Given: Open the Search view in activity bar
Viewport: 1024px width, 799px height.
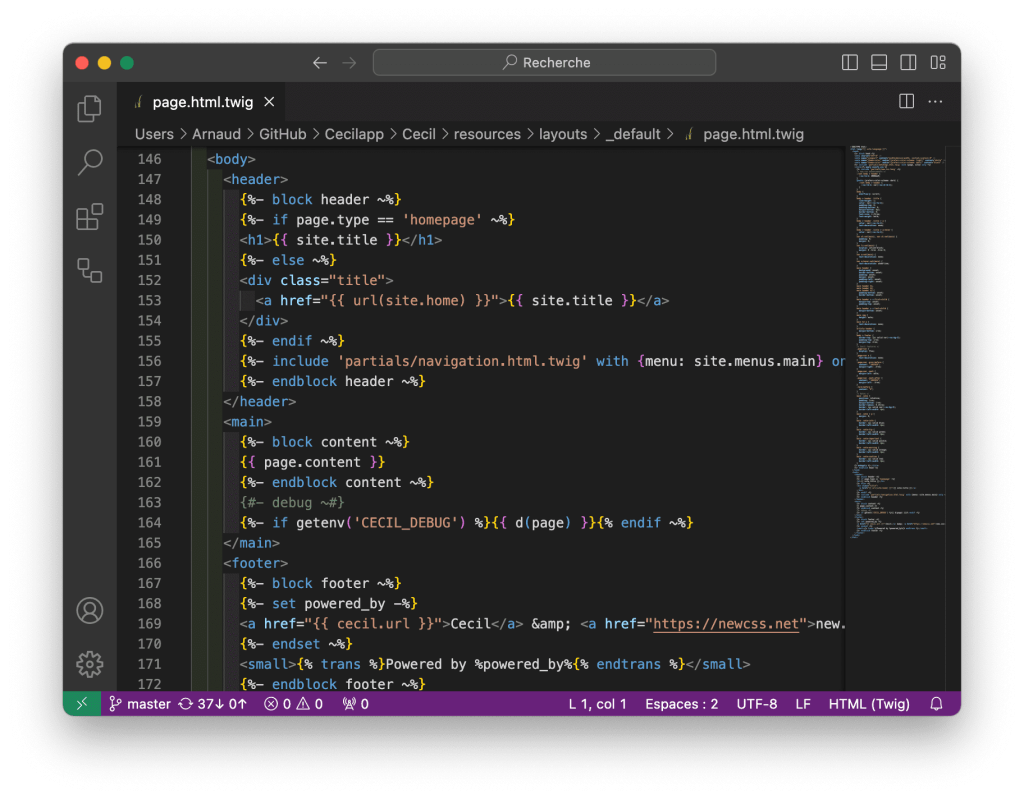Looking at the screenshot, I should [90, 162].
